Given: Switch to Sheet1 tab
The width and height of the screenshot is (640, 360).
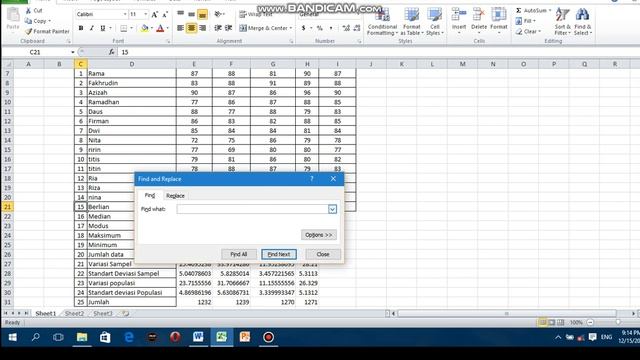Looking at the screenshot, I should pos(45,313).
